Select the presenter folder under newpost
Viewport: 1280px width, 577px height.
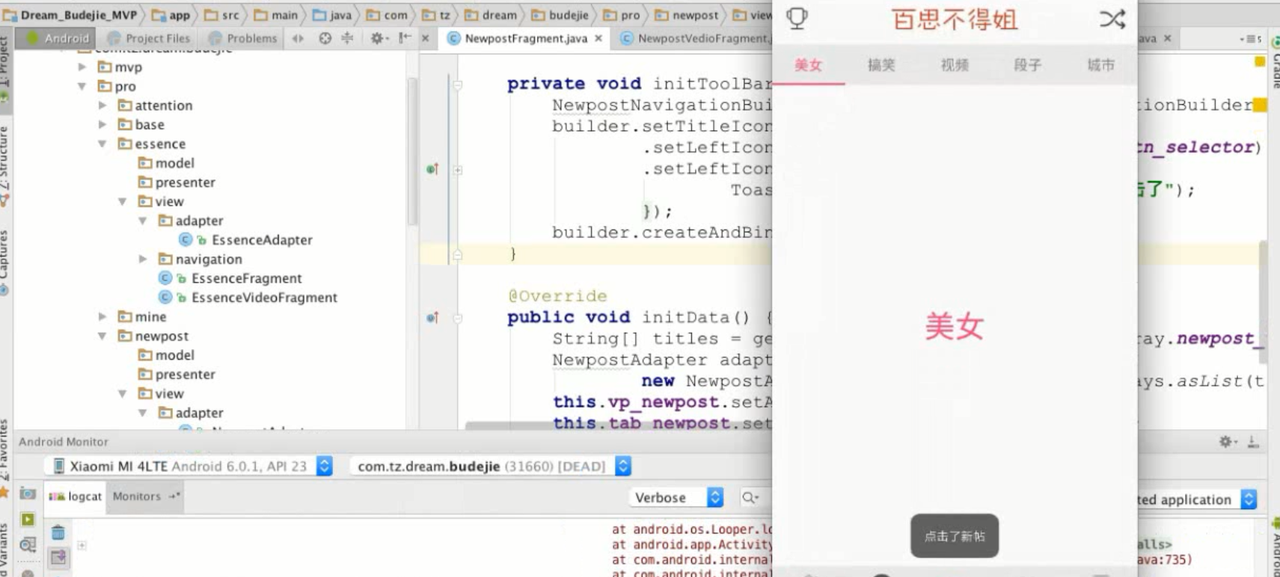(176, 374)
